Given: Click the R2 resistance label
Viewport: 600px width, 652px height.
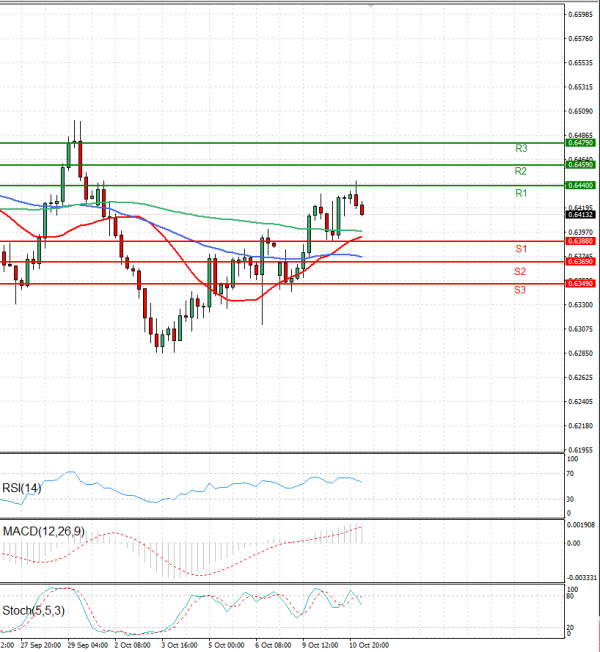Looking at the screenshot, I should [x=521, y=171].
